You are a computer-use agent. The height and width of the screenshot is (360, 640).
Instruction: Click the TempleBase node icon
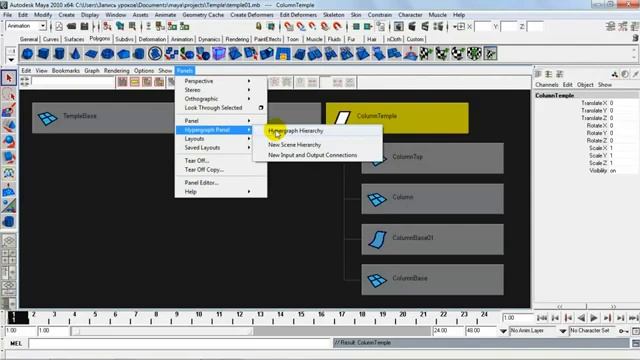pyautogui.click(x=47, y=118)
